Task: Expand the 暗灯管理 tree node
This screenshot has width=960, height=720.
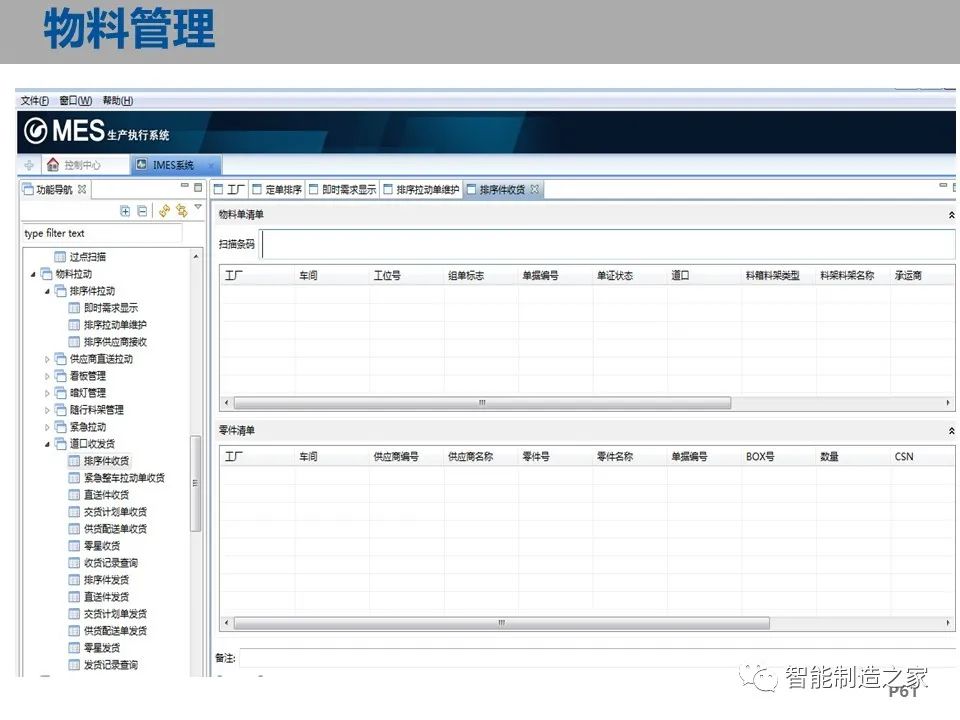Action: click(47, 393)
